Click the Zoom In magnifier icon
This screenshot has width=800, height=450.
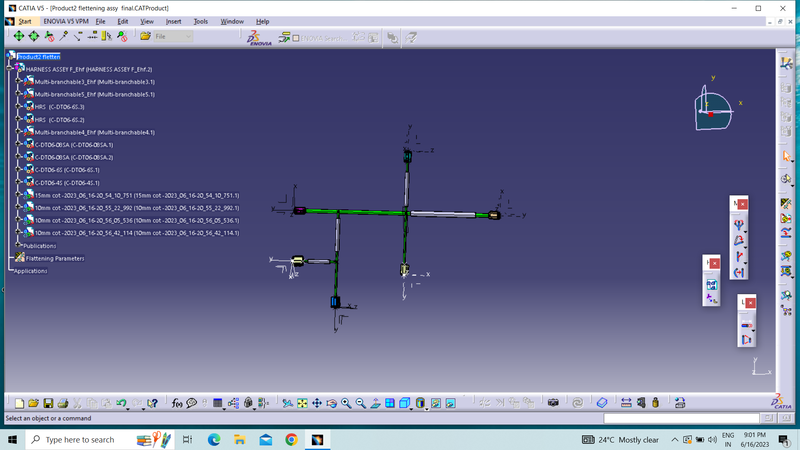click(346, 404)
